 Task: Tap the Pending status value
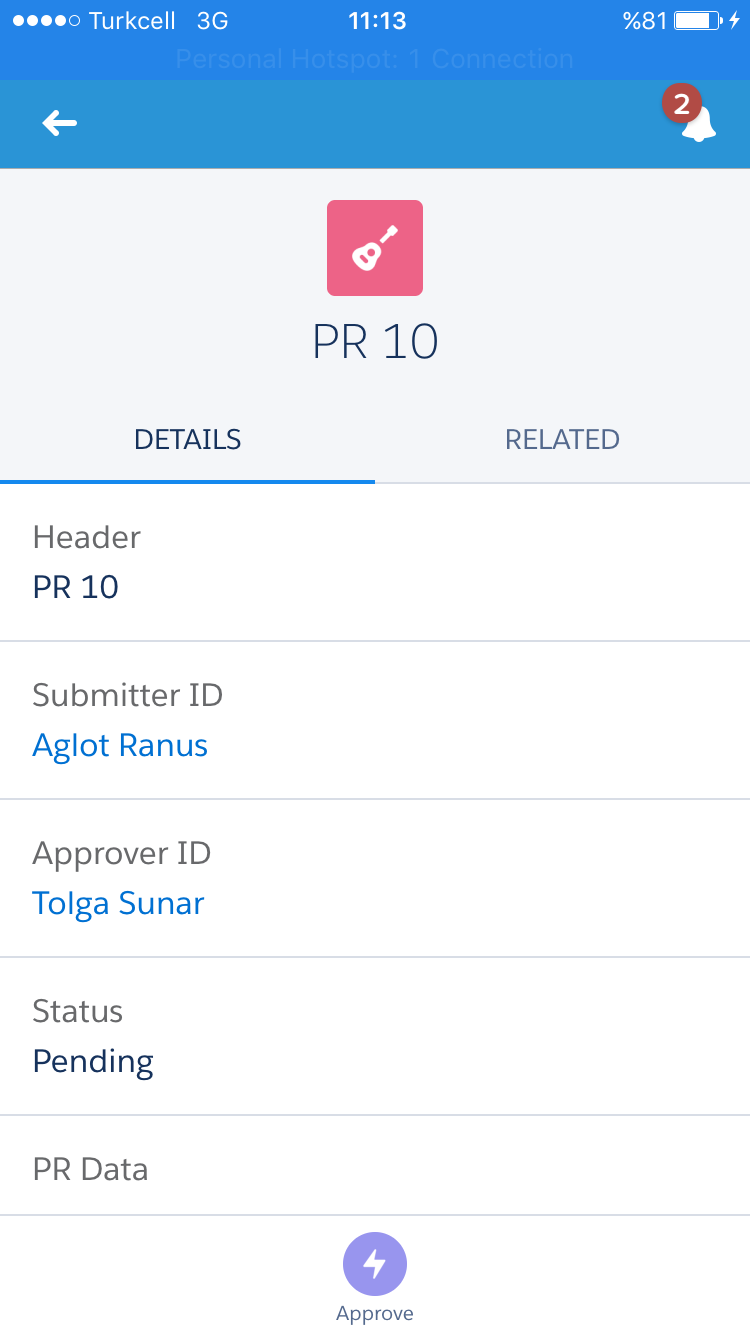tap(93, 1061)
